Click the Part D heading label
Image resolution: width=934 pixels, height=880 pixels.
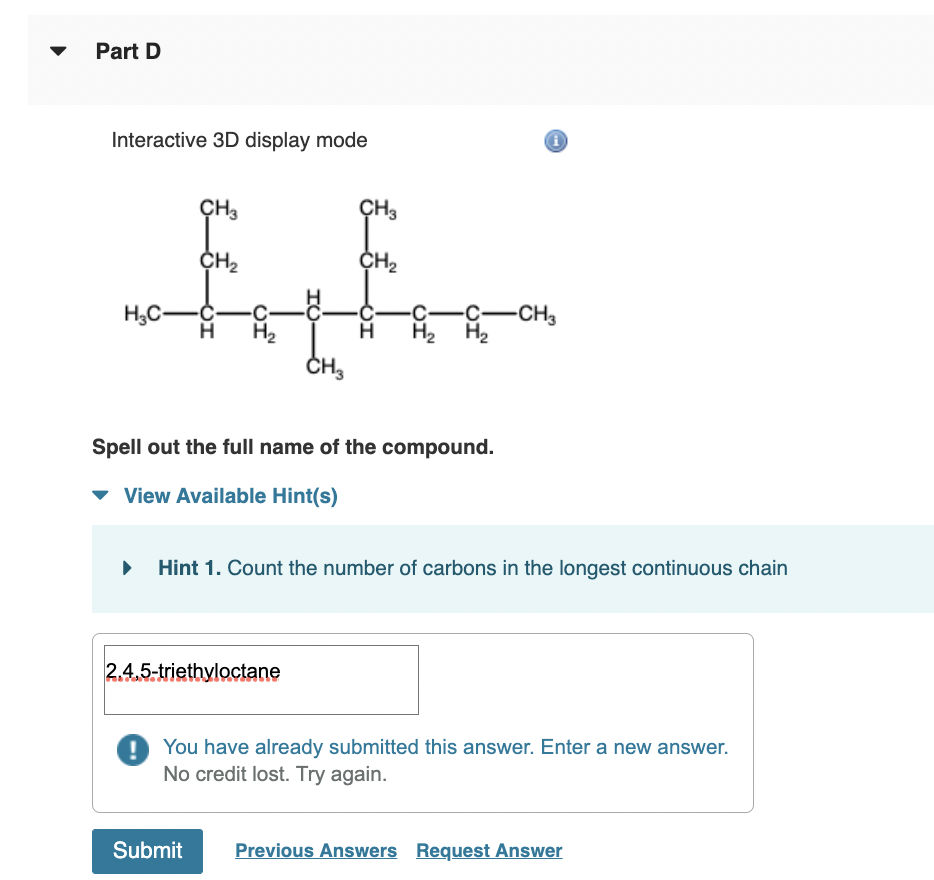coord(126,51)
